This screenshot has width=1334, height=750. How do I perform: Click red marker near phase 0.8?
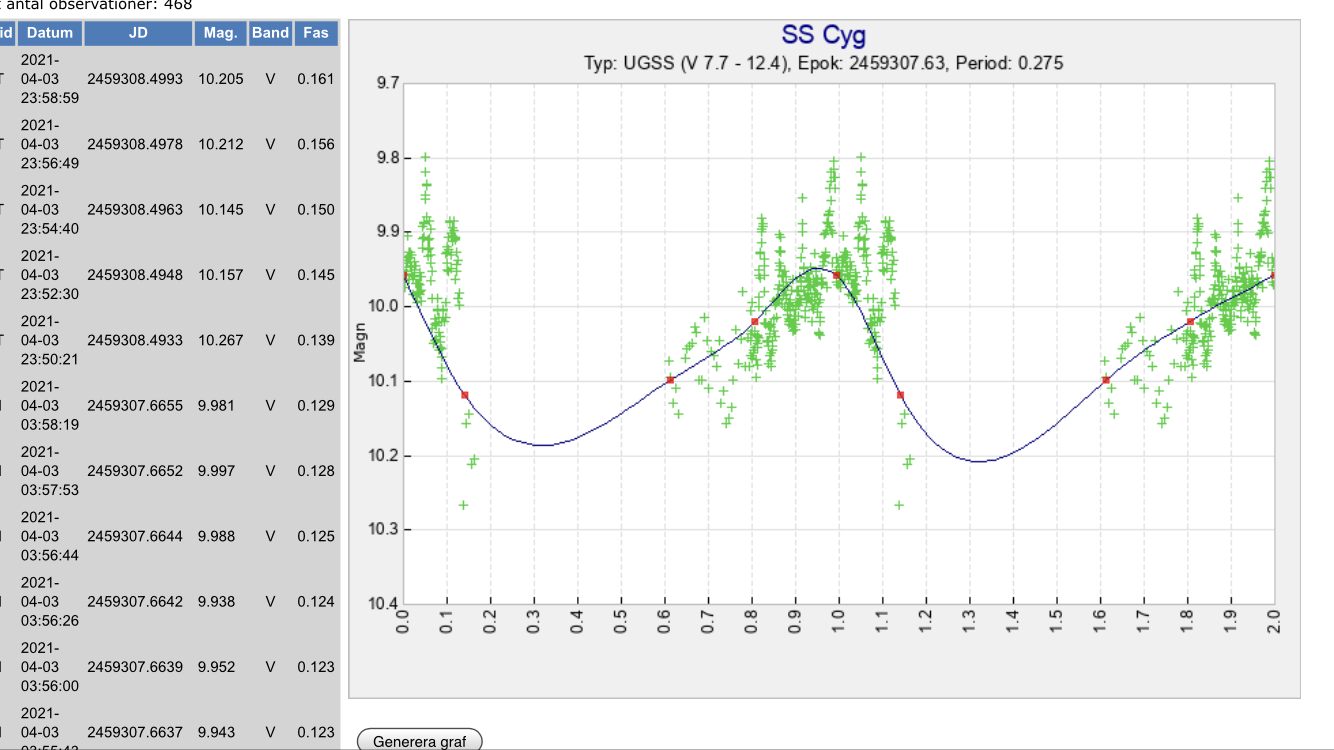point(754,322)
